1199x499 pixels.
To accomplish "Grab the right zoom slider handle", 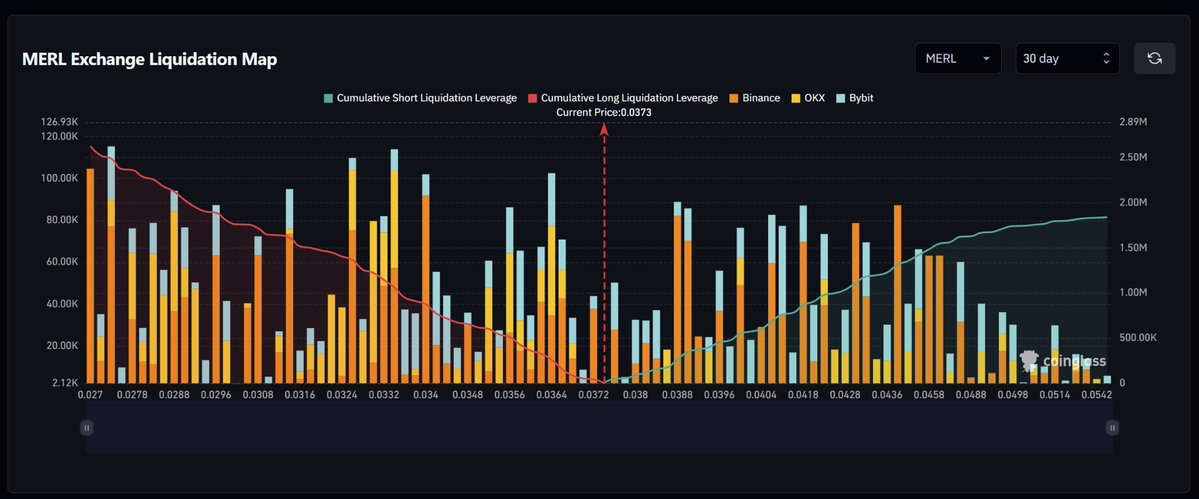I will (x=1113, y=428).
